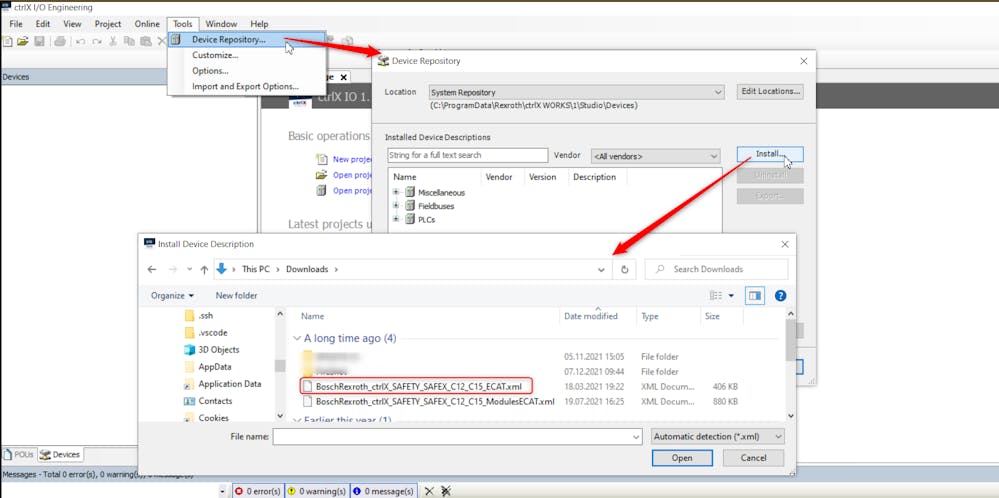Expand the PLCs device tree node
The width and height of the screenshot is (999, 498).
click(396, 219)
